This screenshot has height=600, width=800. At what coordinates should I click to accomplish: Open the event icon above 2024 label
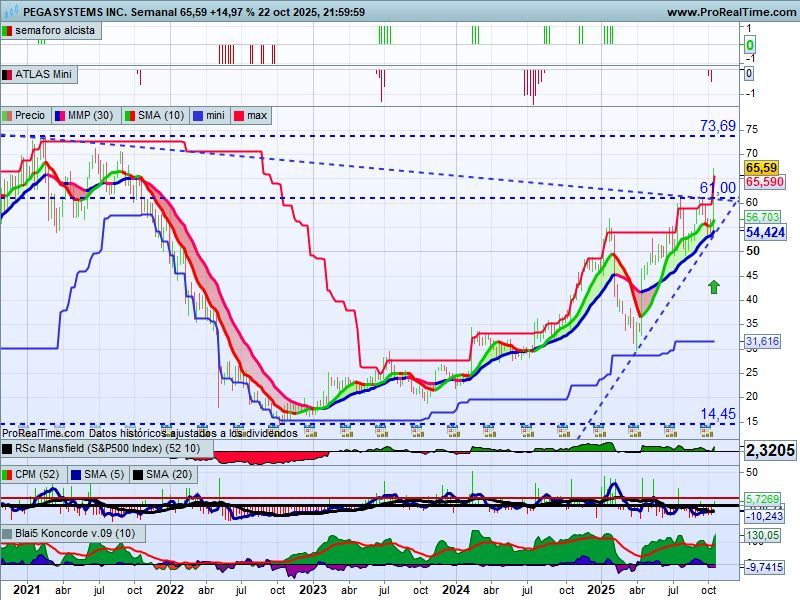(453, 432)
